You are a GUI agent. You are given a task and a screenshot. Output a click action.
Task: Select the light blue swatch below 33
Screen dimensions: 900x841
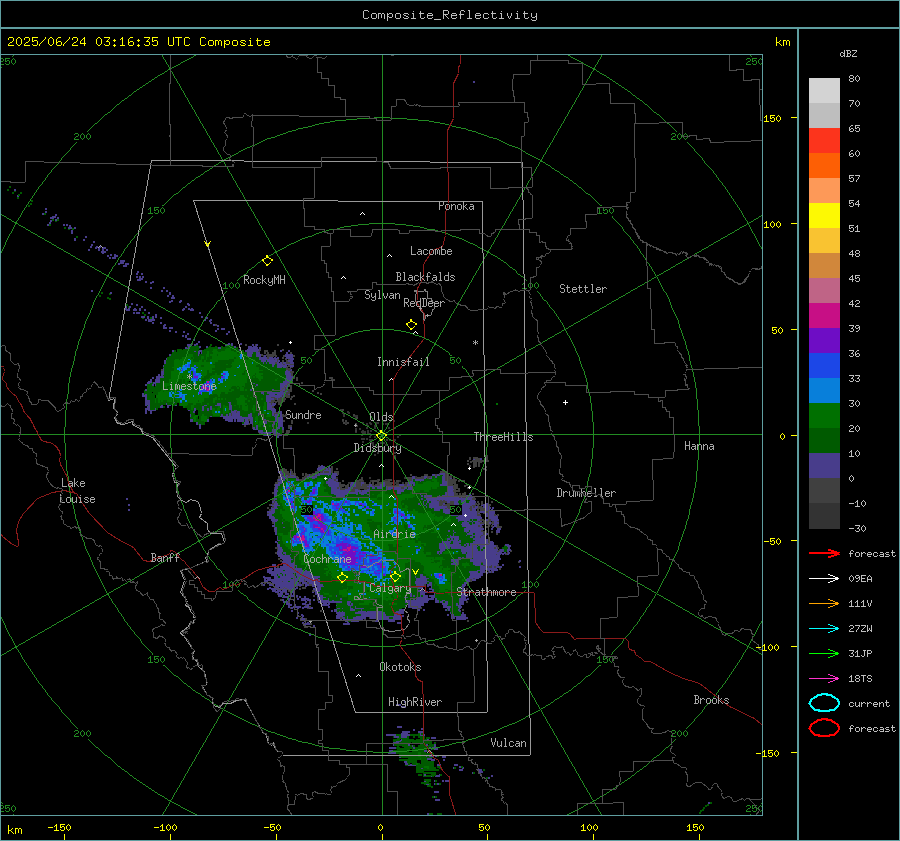coord(824,390)
